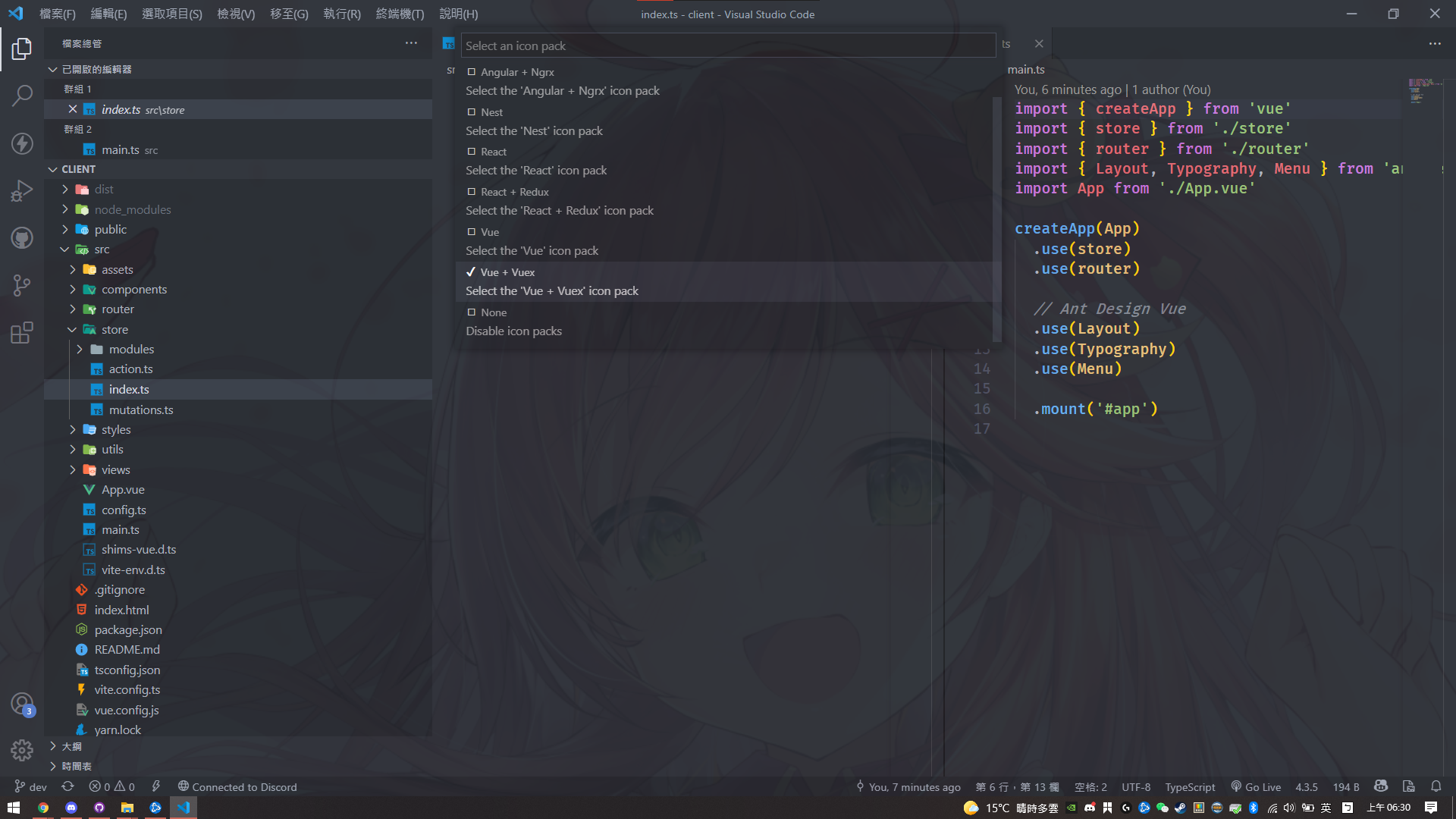Open the GitHub view in activity bar
The width and height of the screenshot is (1456, 819).
click(22, 238)
